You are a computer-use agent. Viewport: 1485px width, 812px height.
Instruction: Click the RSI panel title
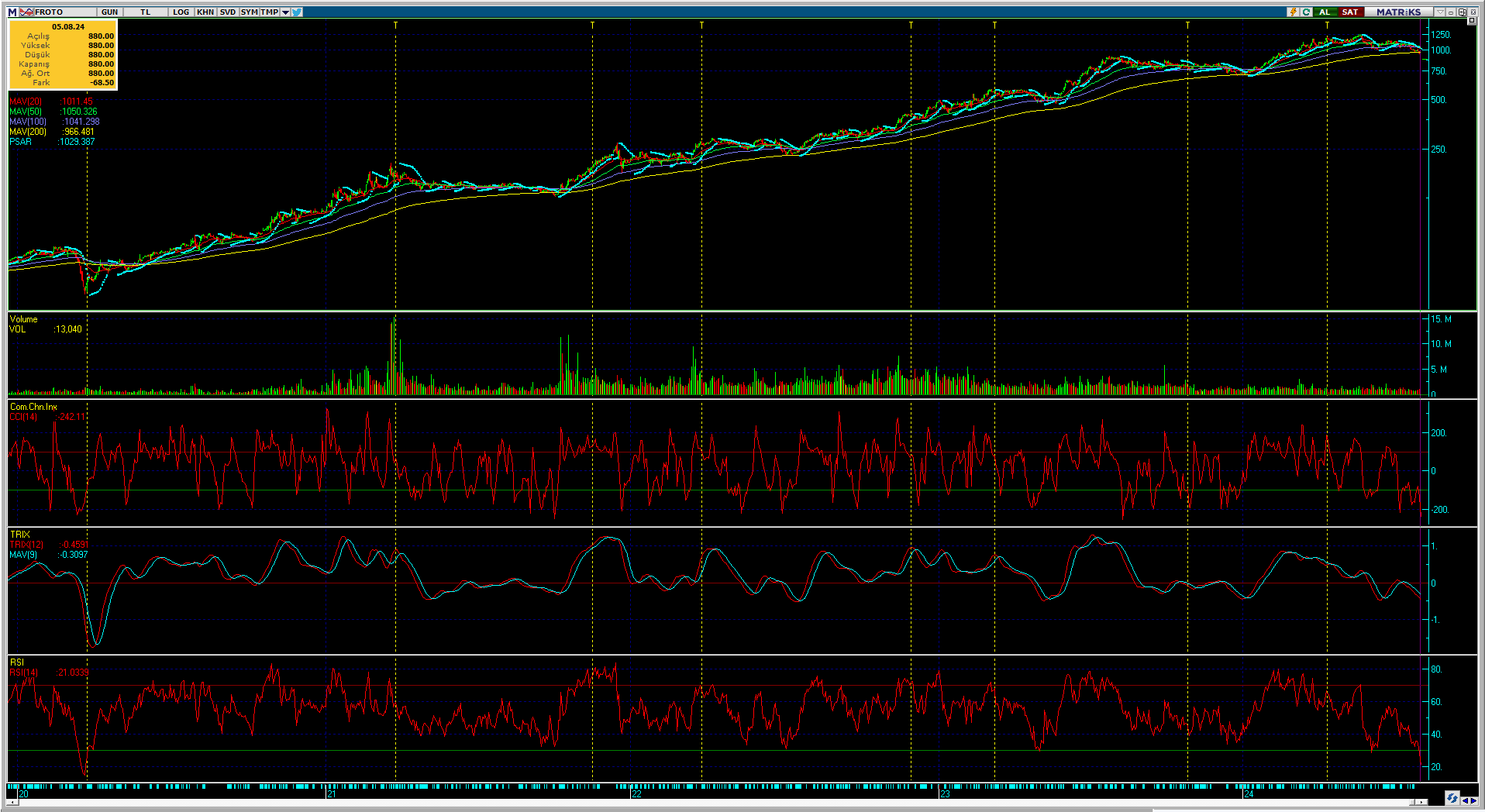[x=17, y=662]
